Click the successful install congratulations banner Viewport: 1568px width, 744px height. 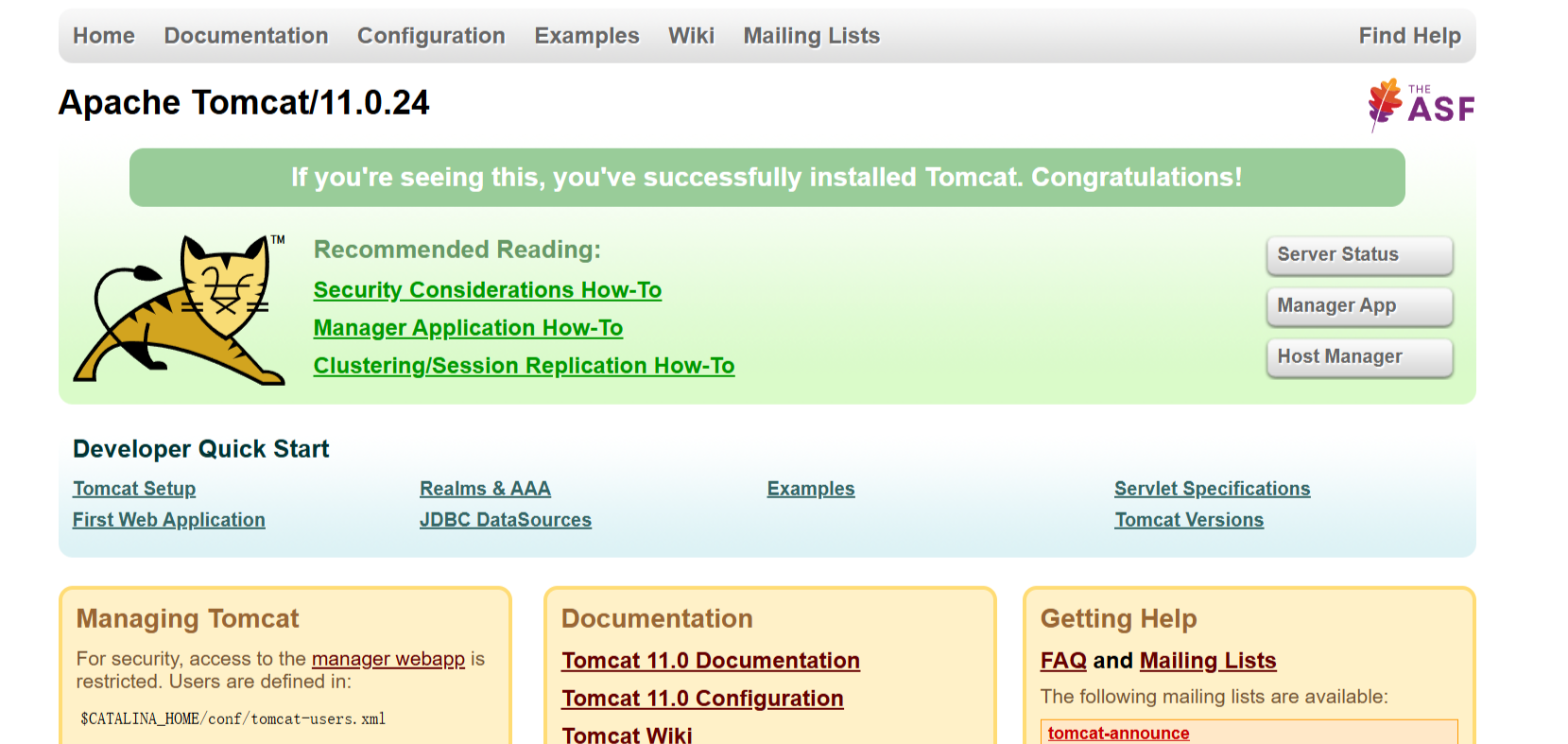767,178
